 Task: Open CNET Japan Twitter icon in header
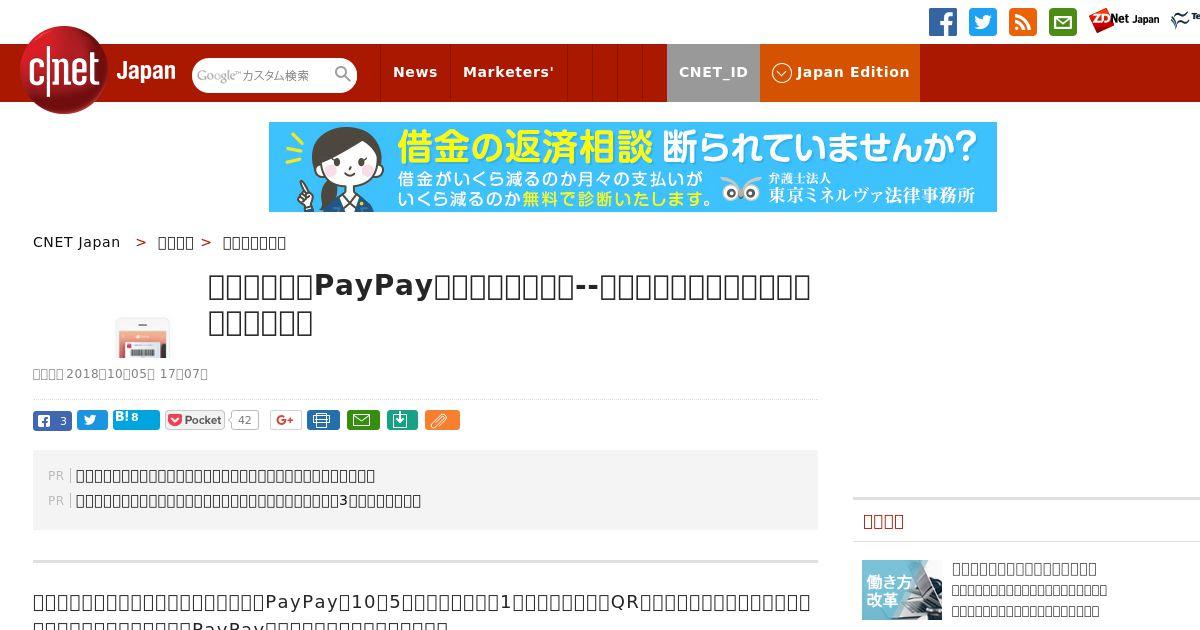click(x=983, y=22)
